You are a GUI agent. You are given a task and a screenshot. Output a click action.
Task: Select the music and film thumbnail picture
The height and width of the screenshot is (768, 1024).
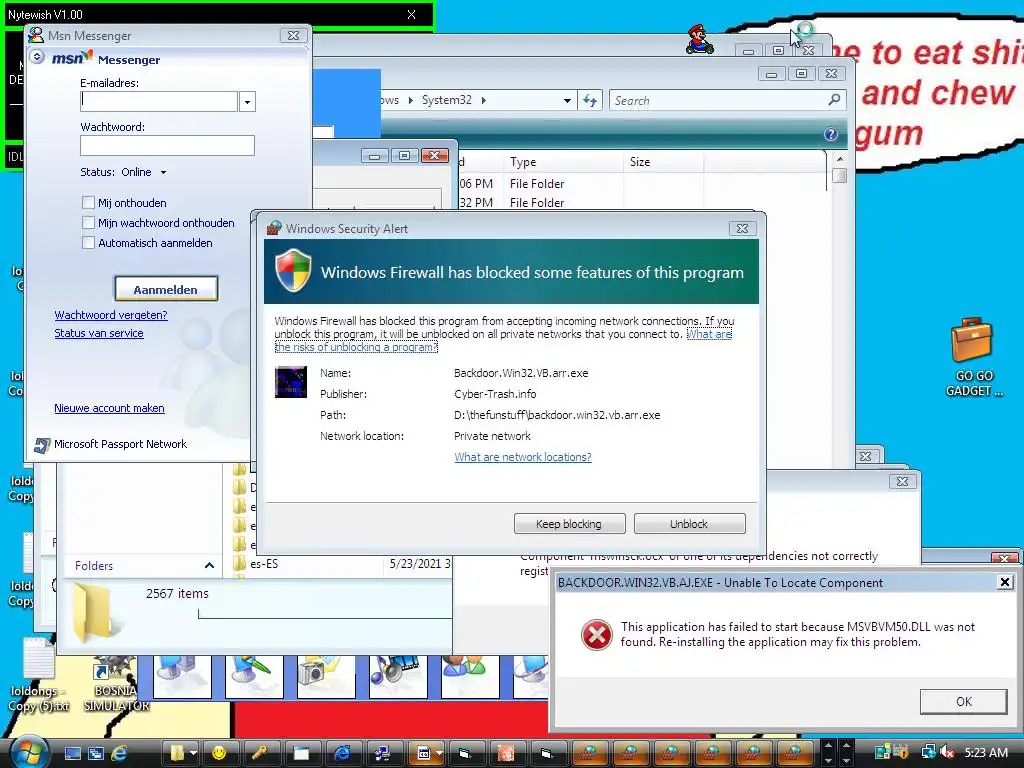click(x=398, y=677)
